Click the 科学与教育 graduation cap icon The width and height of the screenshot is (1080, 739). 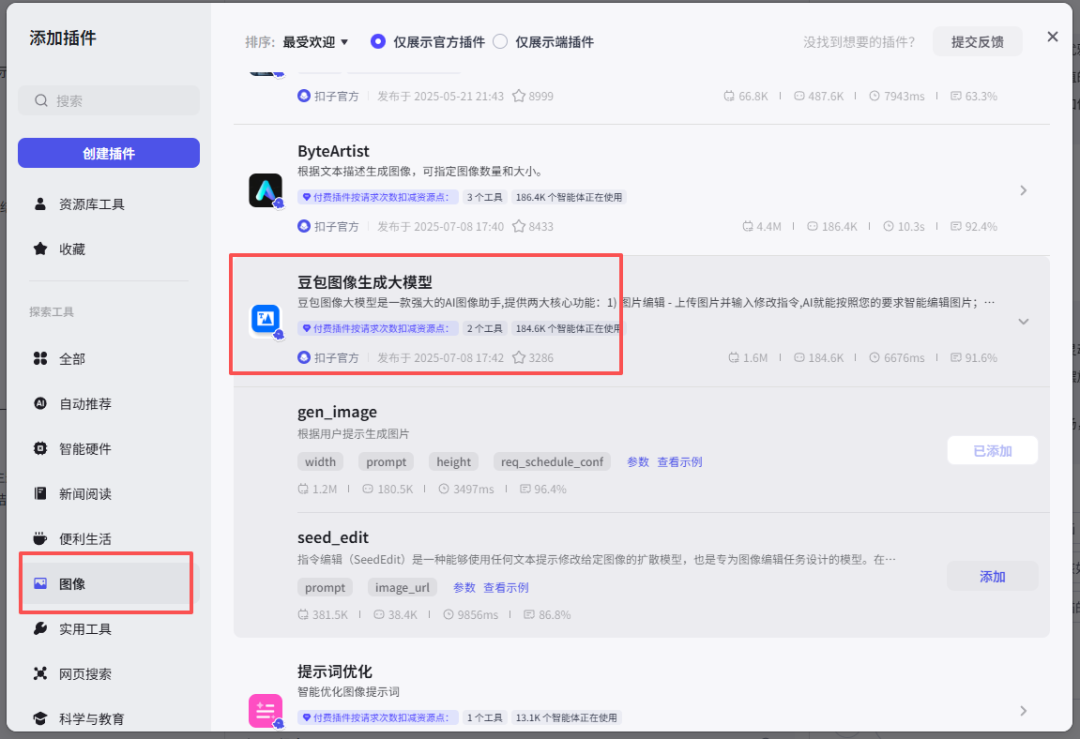point(40,718)
